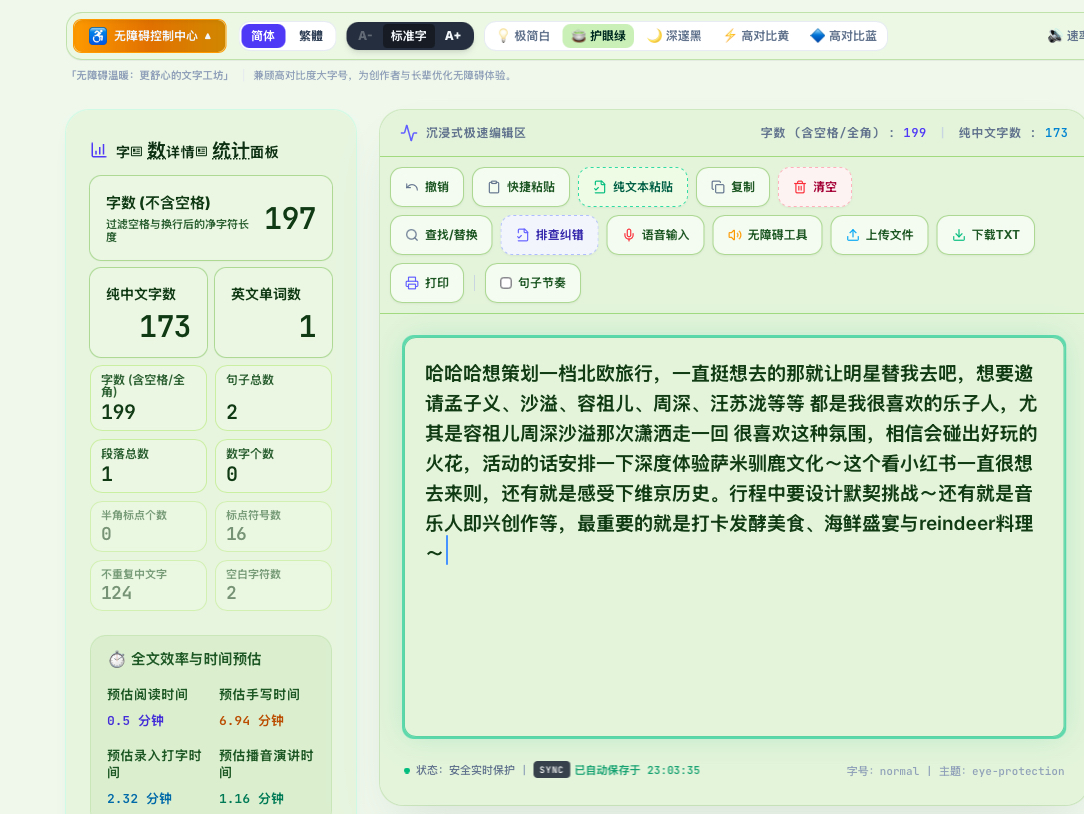Click the 句子总数 card
This screenshot has width=1084, height=814.
coord(274,398)
